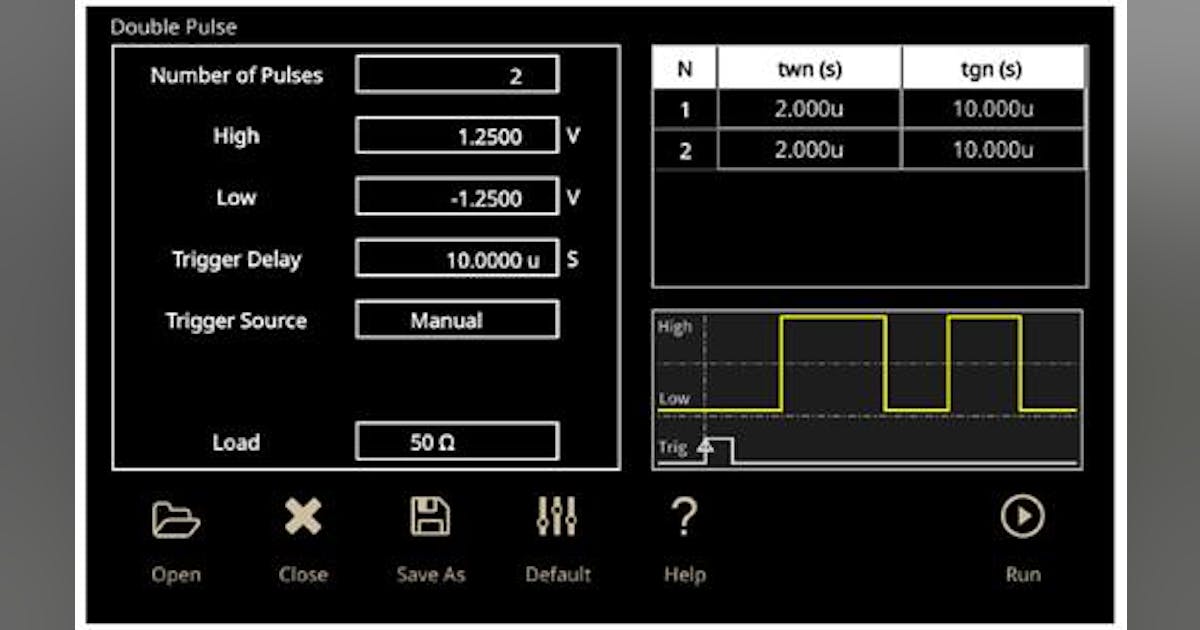Reset settings using the Default icon

click(x=557, y=519)
